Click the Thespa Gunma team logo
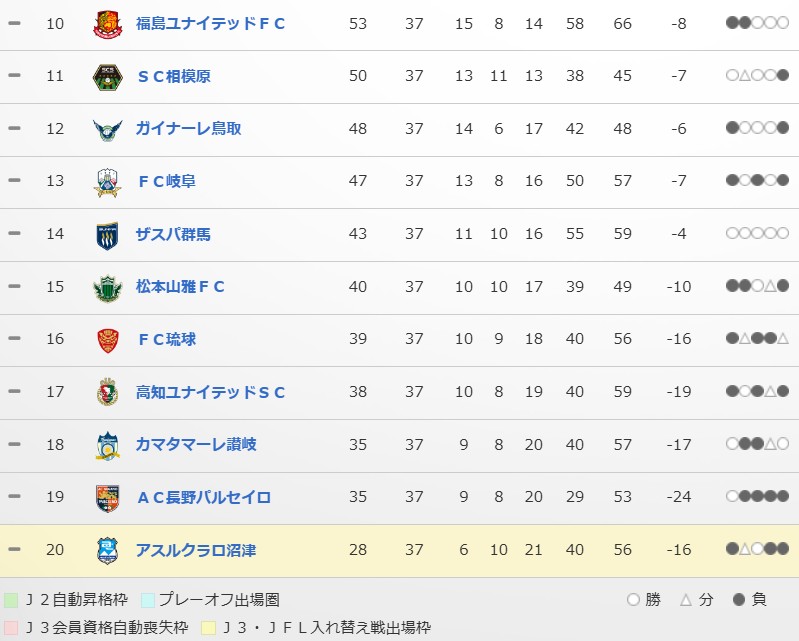 click(x=107, y=234)
